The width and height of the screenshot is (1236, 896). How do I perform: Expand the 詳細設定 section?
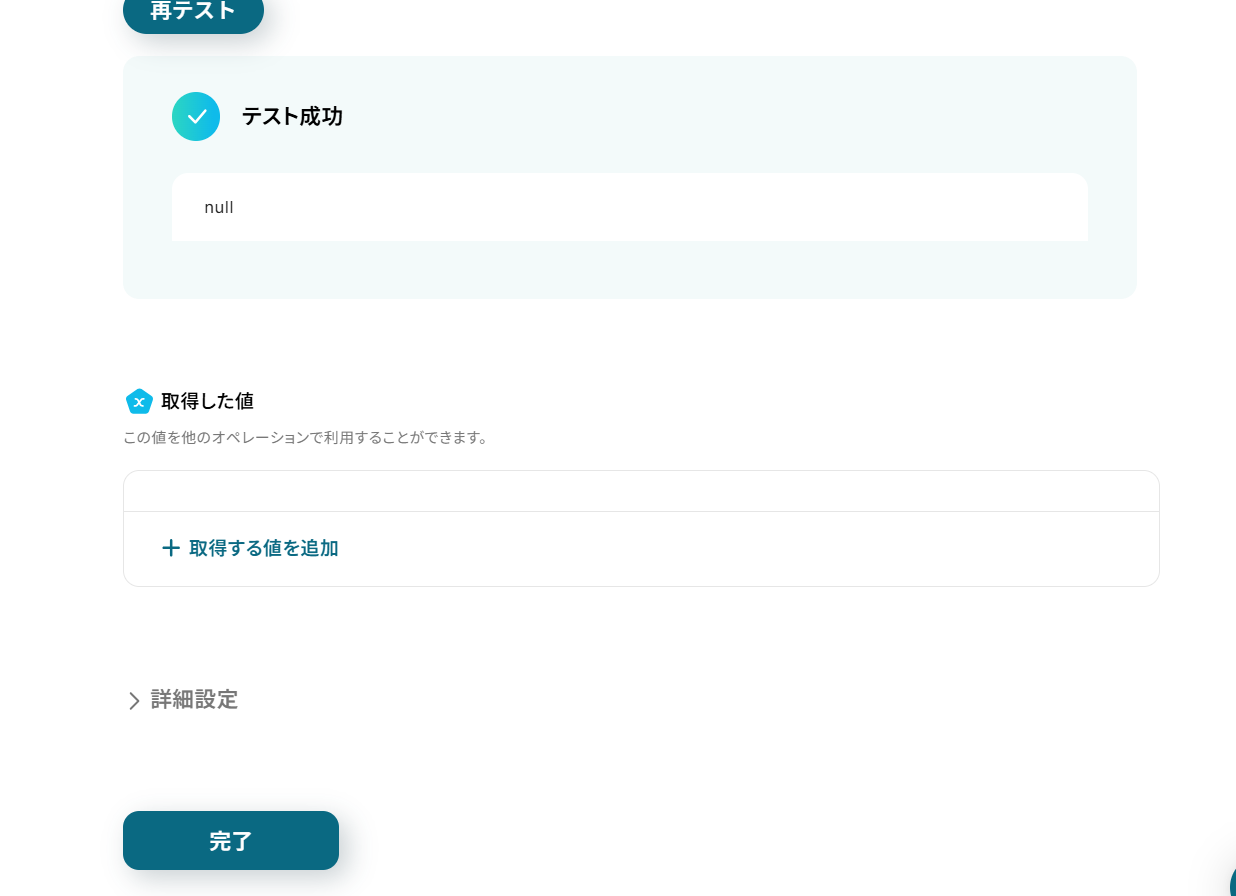182,700
